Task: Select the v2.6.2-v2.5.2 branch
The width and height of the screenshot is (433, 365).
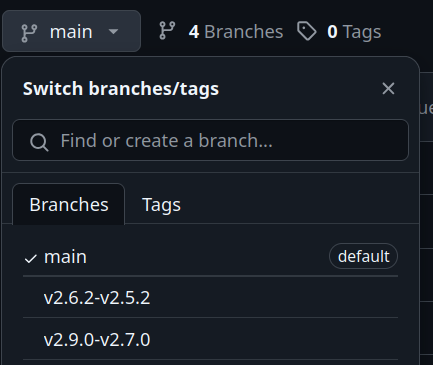Action: pyautogui.click(x=210, y=297)
